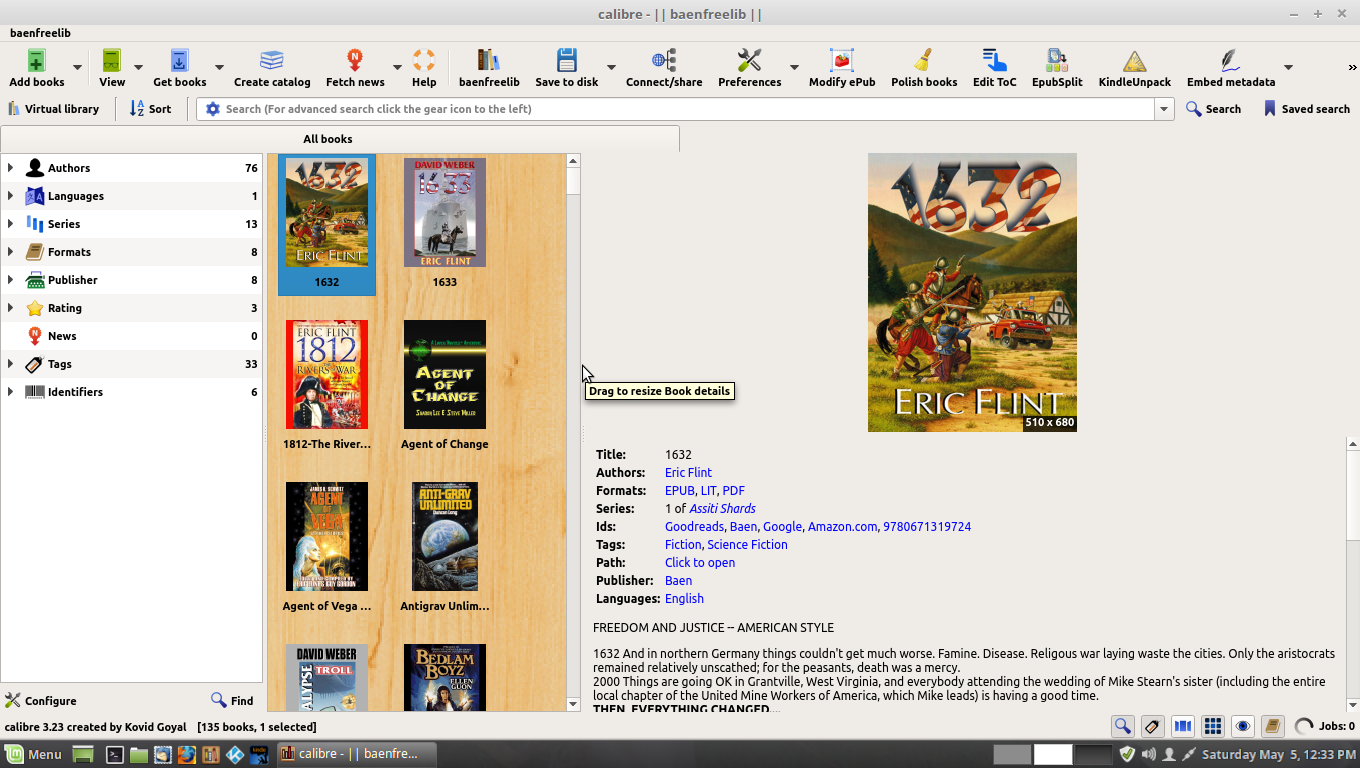
Task: Open the View book toolbar icon
Action: [x=112, y=61]
